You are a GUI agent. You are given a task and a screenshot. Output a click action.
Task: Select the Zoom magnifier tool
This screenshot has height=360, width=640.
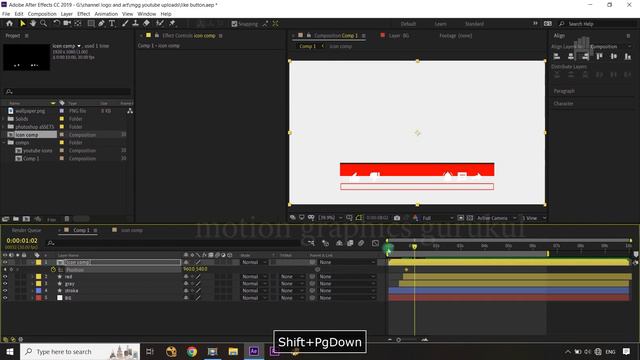pyautogui.click(x=43, y=24)
